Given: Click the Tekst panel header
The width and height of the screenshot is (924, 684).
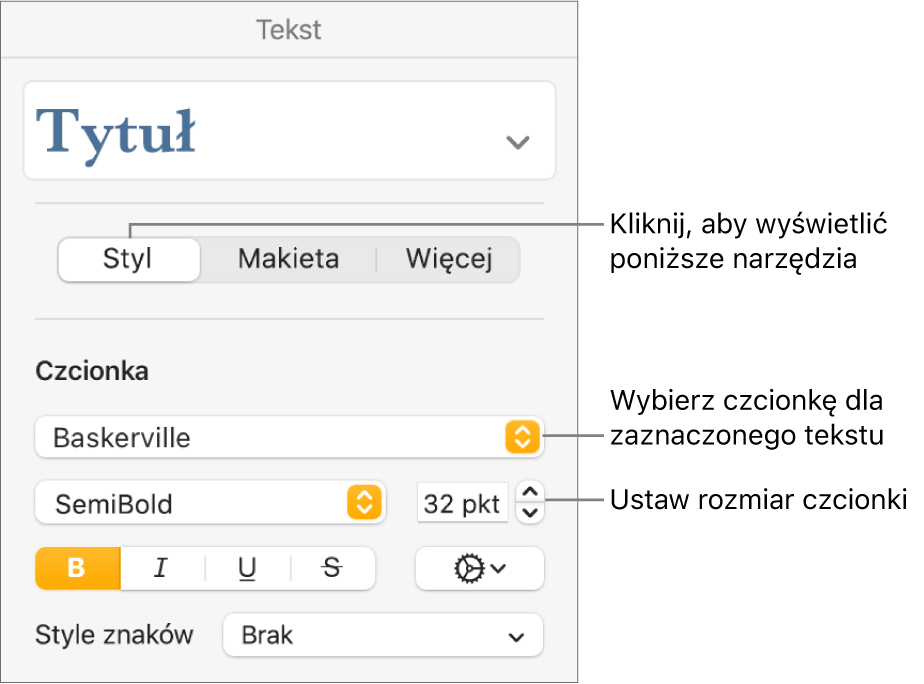Looking at the screenshot, I should pos(289,30).
